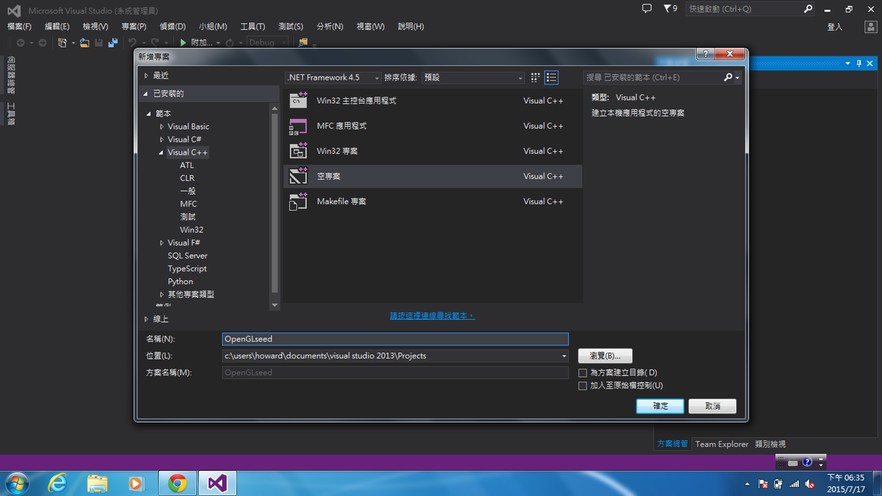Open the feedback speech bubble icon
The width and height of the screenshot is (882, 496).
tap(647, 8)
